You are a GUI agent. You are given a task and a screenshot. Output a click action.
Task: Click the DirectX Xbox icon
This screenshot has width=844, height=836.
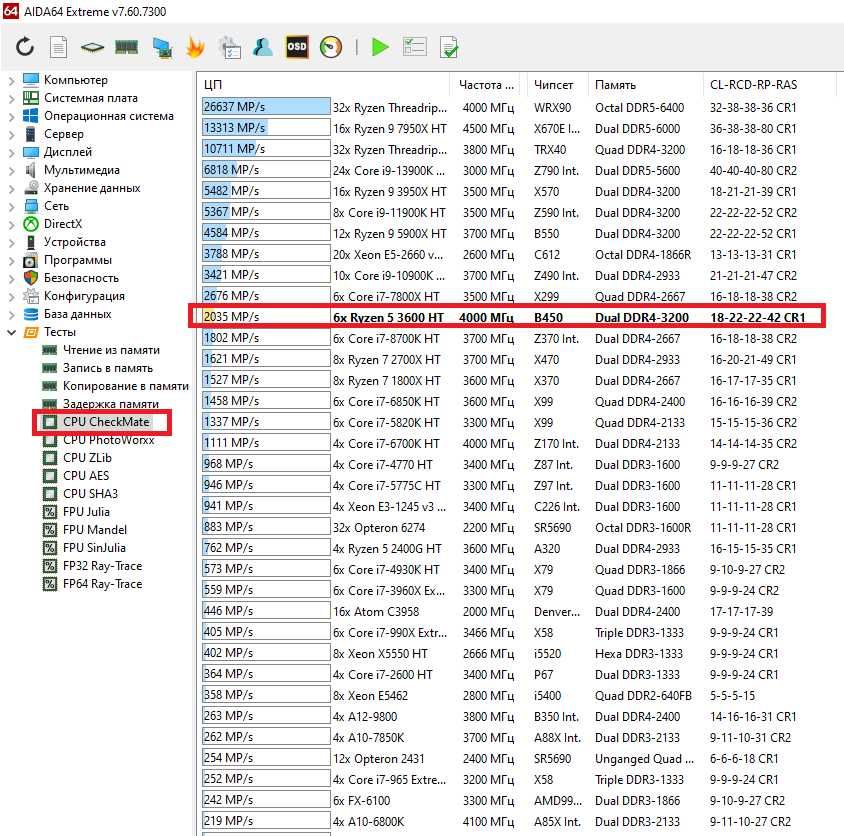pos(31,223)
